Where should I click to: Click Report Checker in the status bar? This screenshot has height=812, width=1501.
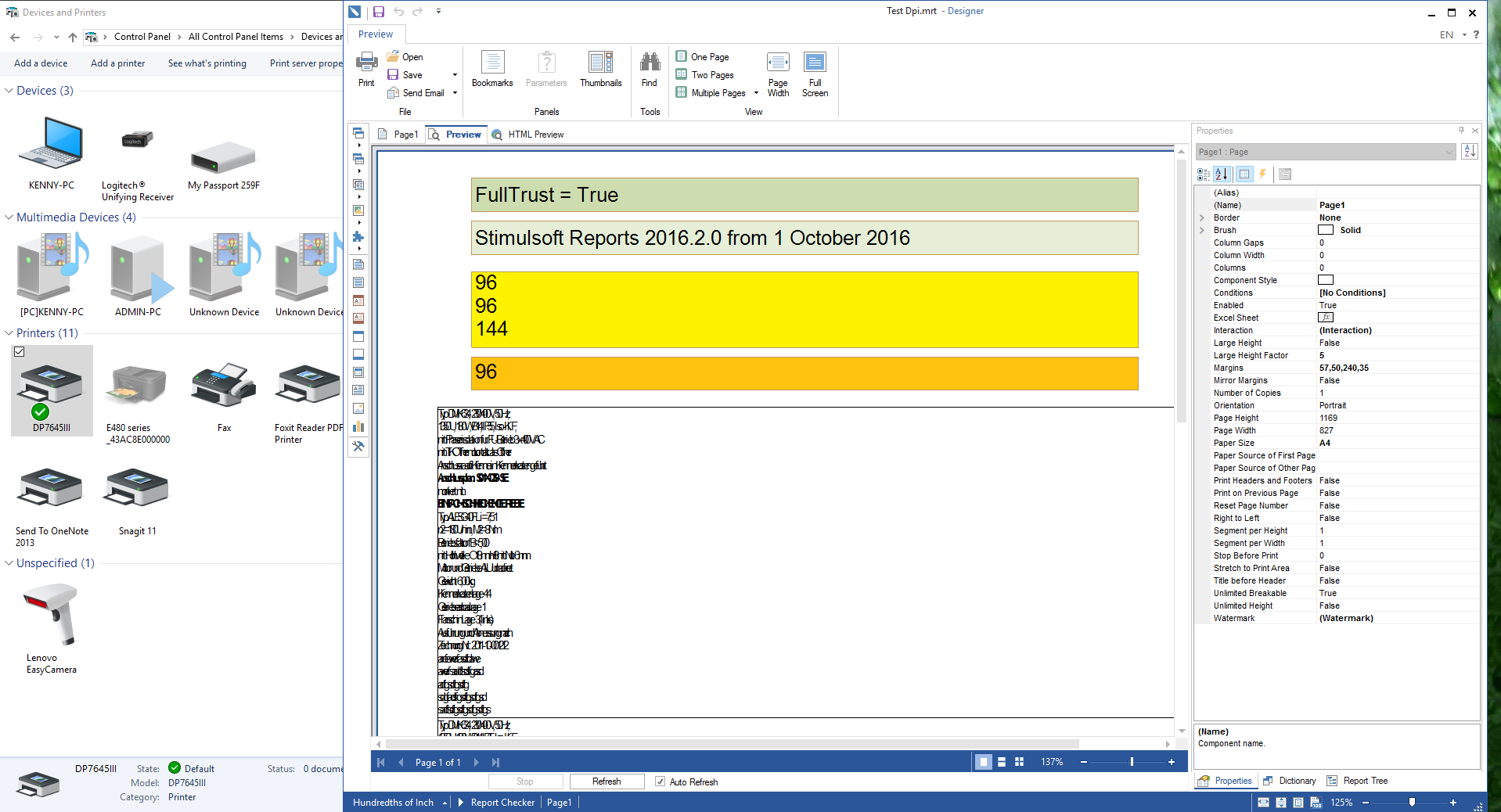(502, 803)
